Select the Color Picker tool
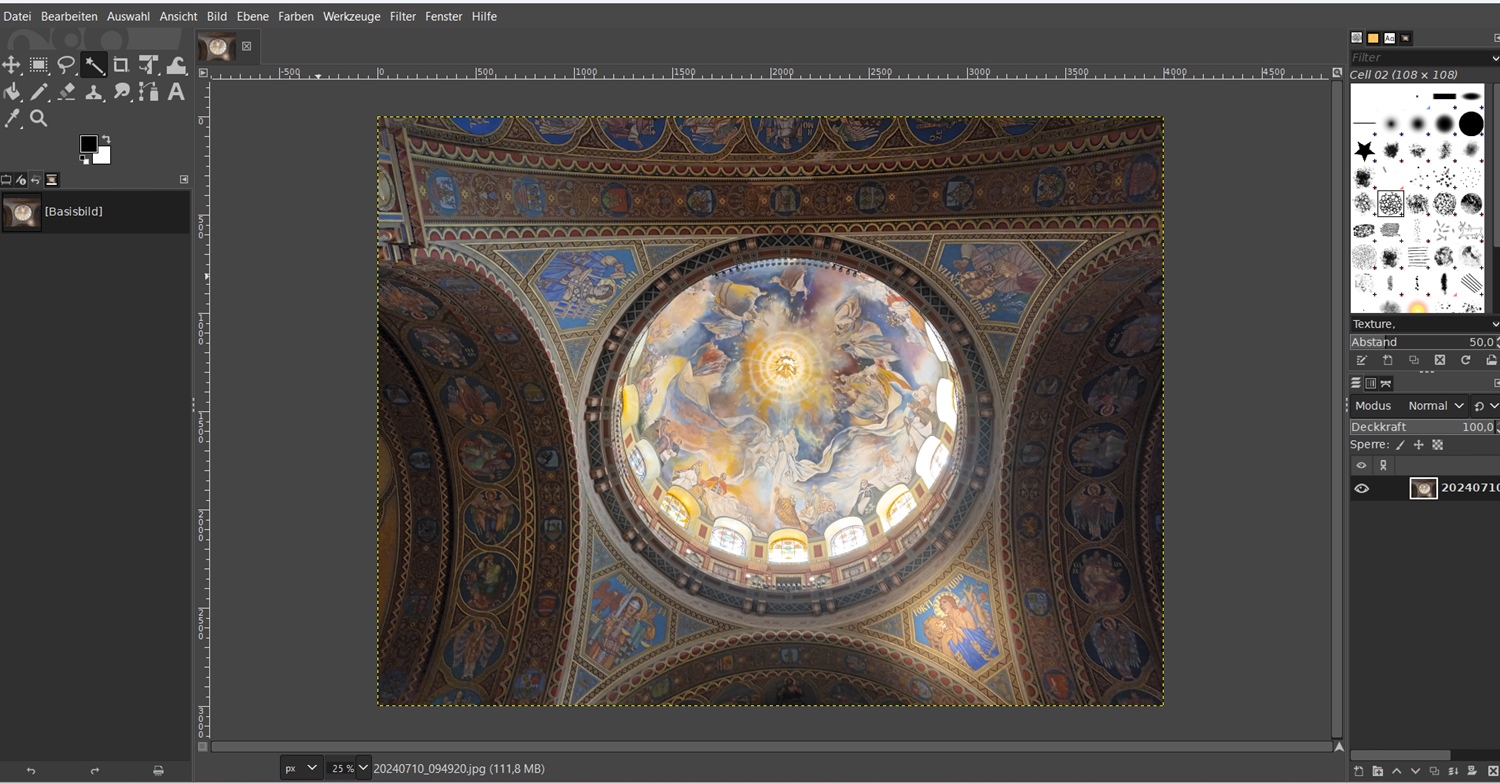 click(x=12, y=118)
